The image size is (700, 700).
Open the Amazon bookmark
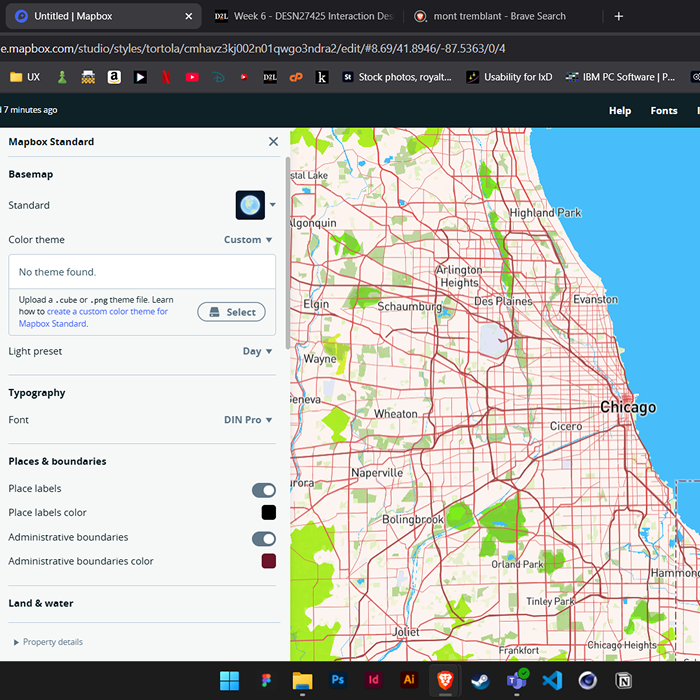tap(114, 77)
